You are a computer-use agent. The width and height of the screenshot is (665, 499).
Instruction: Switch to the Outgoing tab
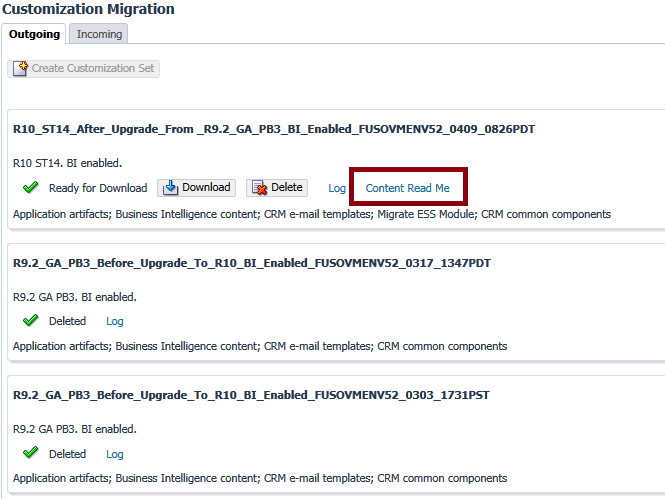pos(35,34)
